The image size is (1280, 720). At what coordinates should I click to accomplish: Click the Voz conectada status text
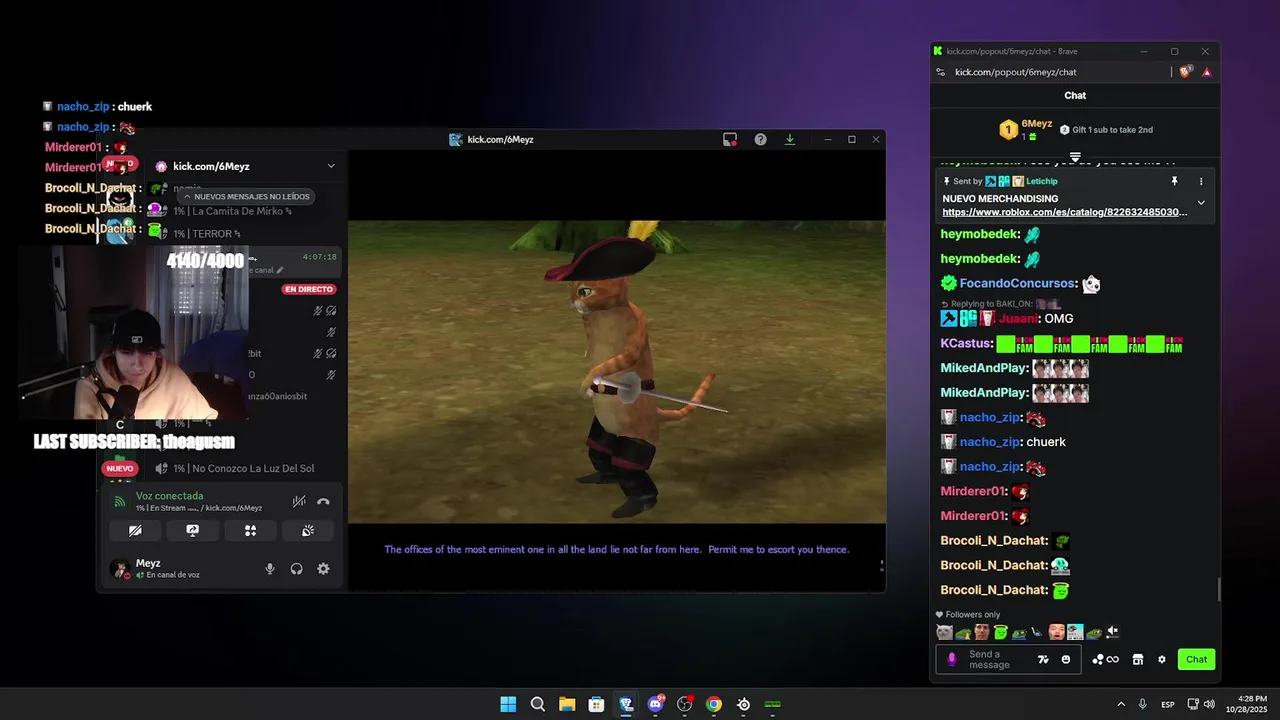pyautogui.click(x=169, y=496)
